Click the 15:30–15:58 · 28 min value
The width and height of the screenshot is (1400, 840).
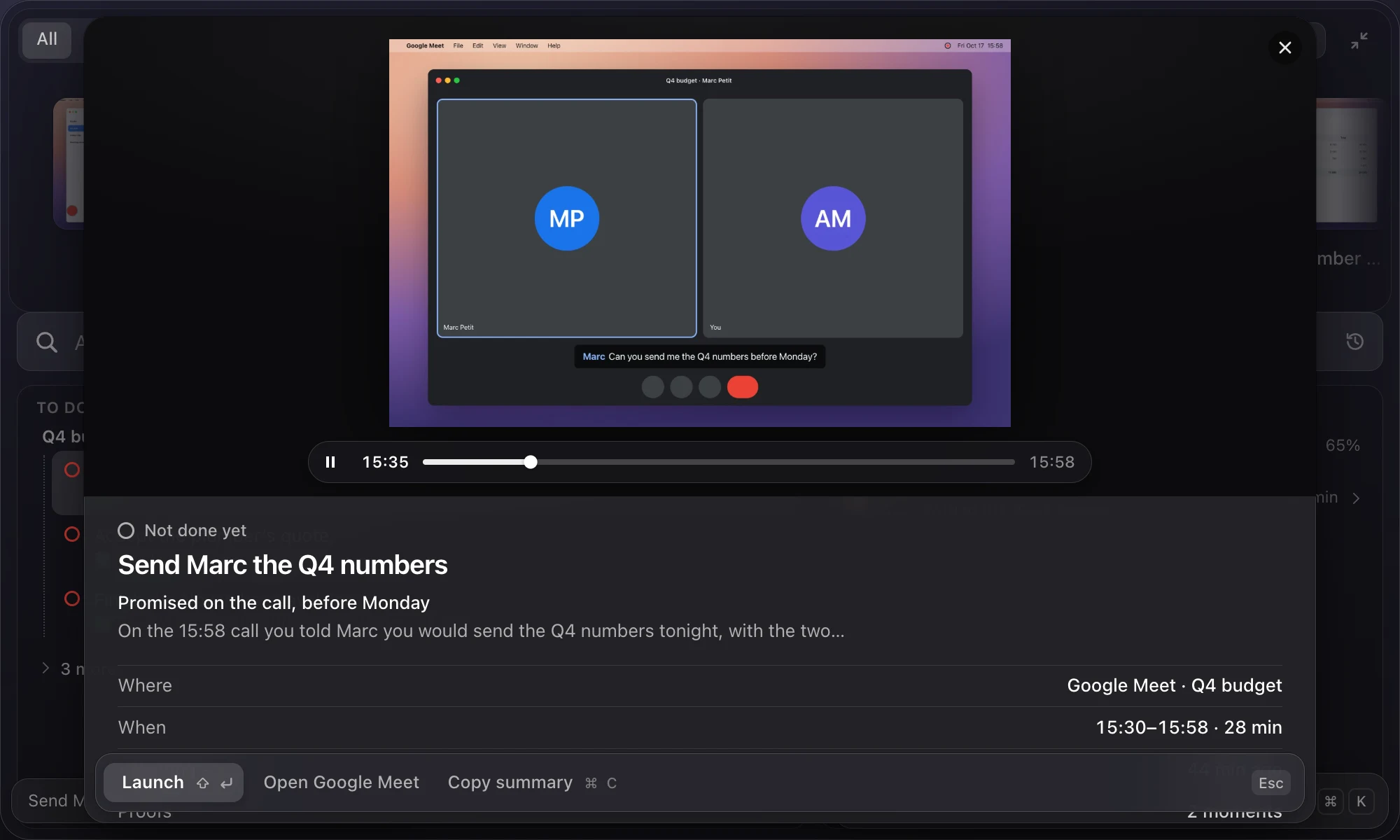[x=1189, y=727]
